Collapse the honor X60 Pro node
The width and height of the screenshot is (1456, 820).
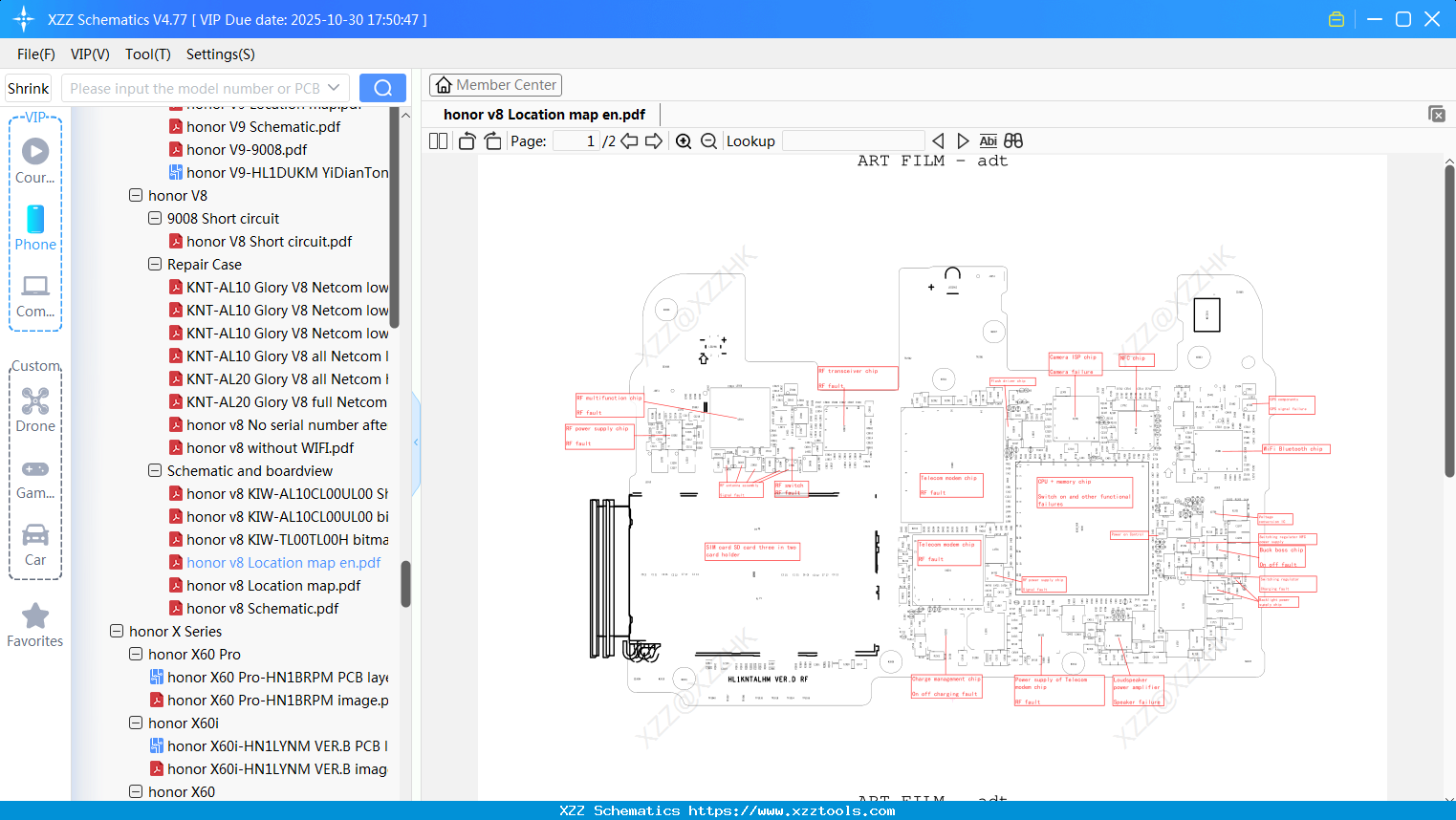click(136, 654)
